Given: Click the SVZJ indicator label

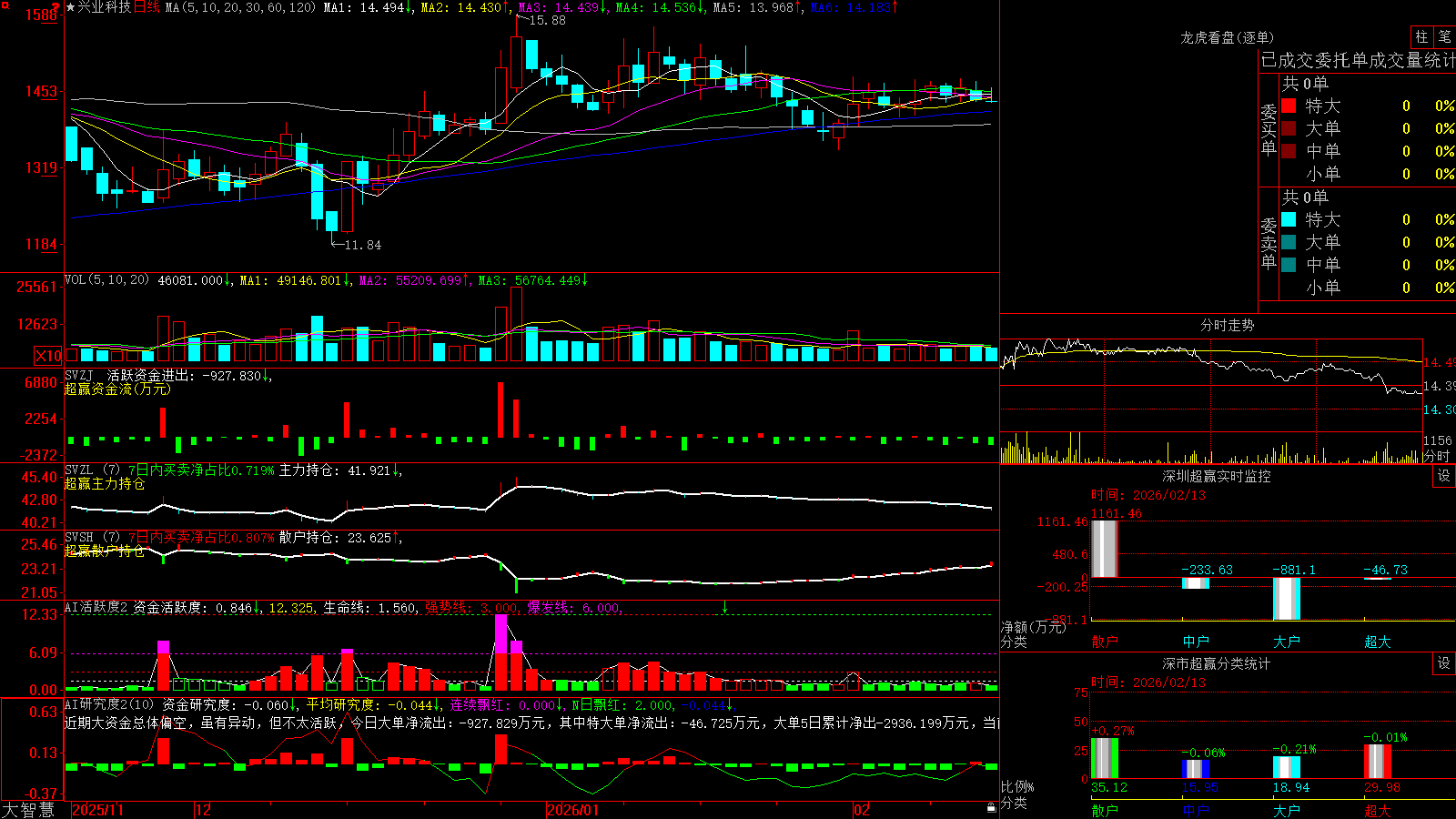Looking at the screenshot, I should [x=79, y=375].
